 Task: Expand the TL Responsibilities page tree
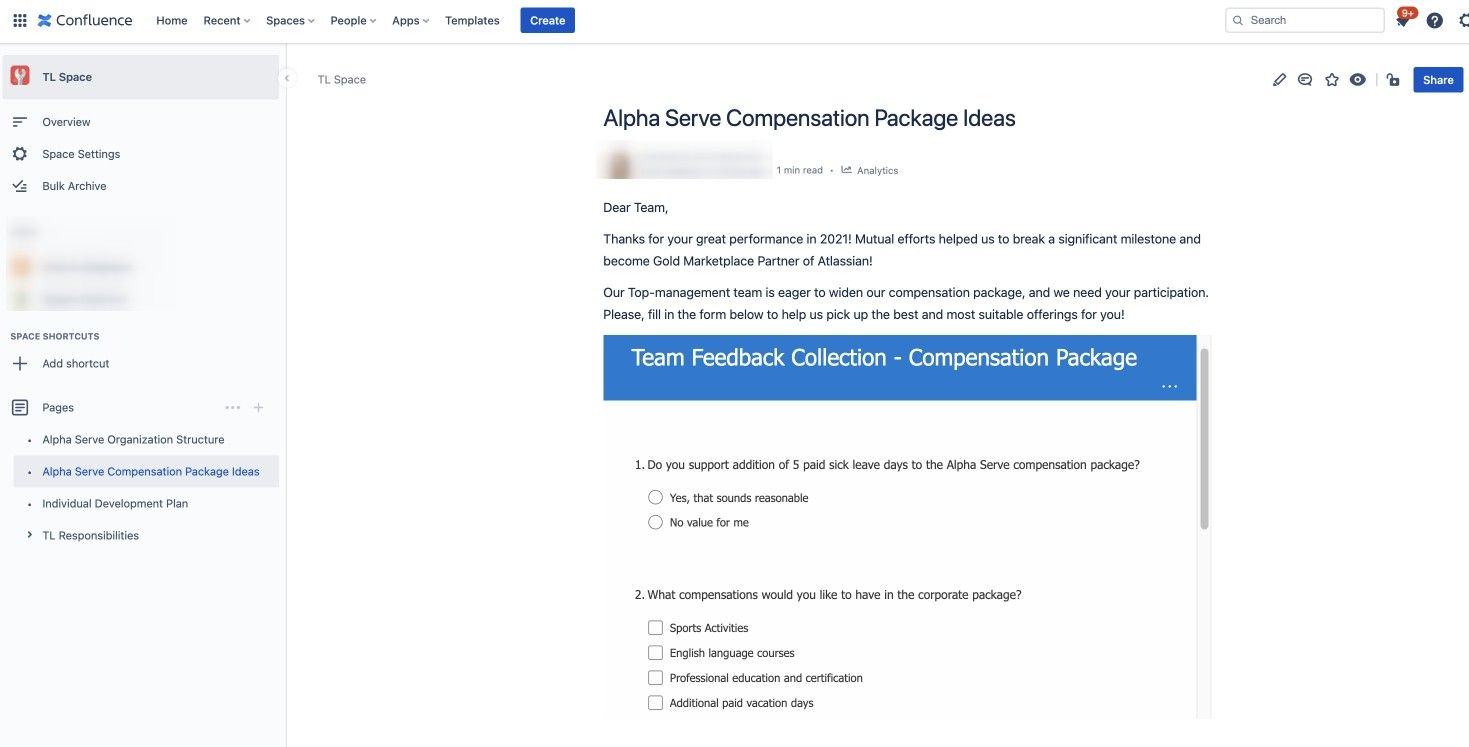[x=27, y=534]
